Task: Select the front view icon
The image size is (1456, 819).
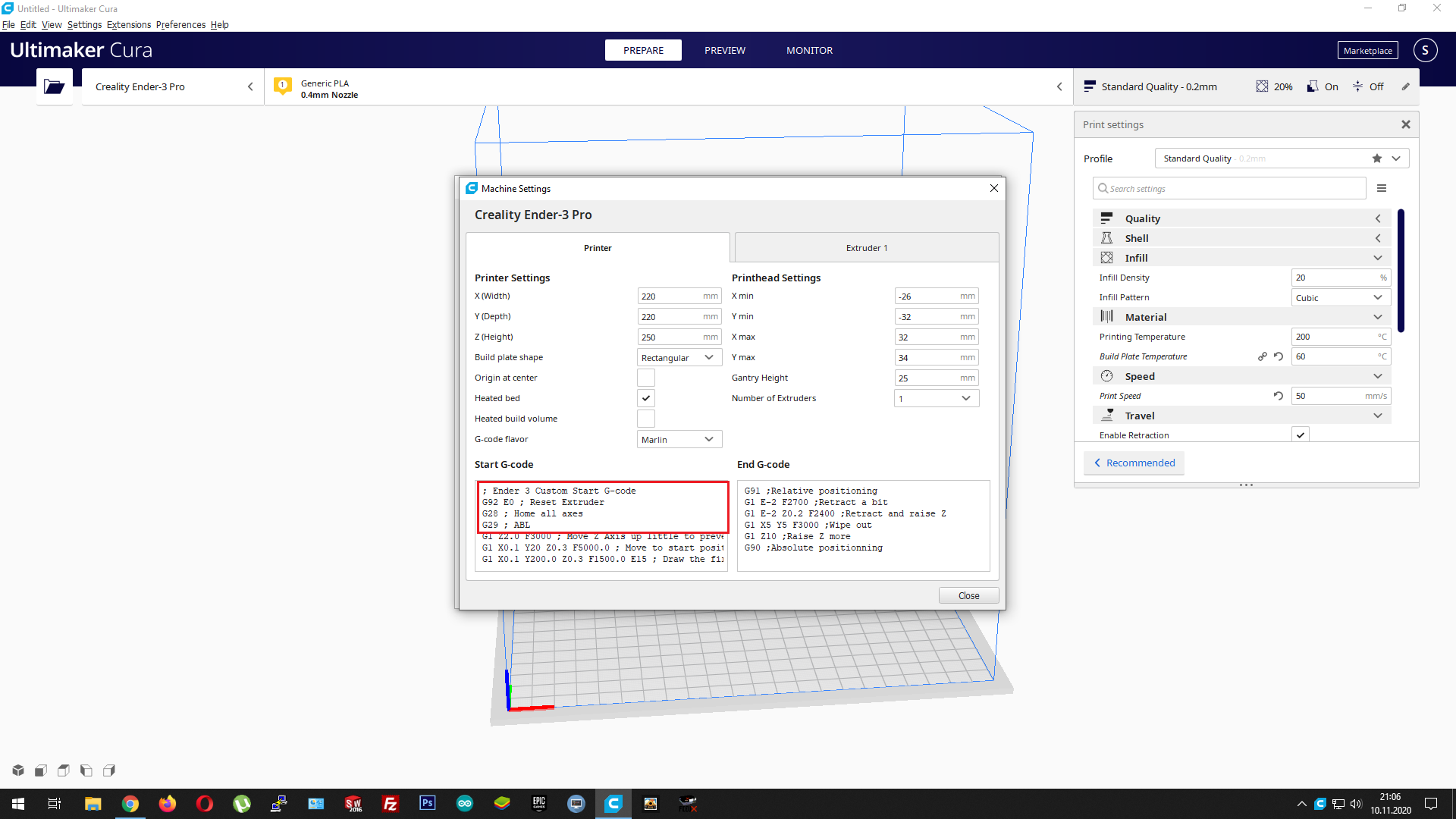Action: [x=41, y=770]
